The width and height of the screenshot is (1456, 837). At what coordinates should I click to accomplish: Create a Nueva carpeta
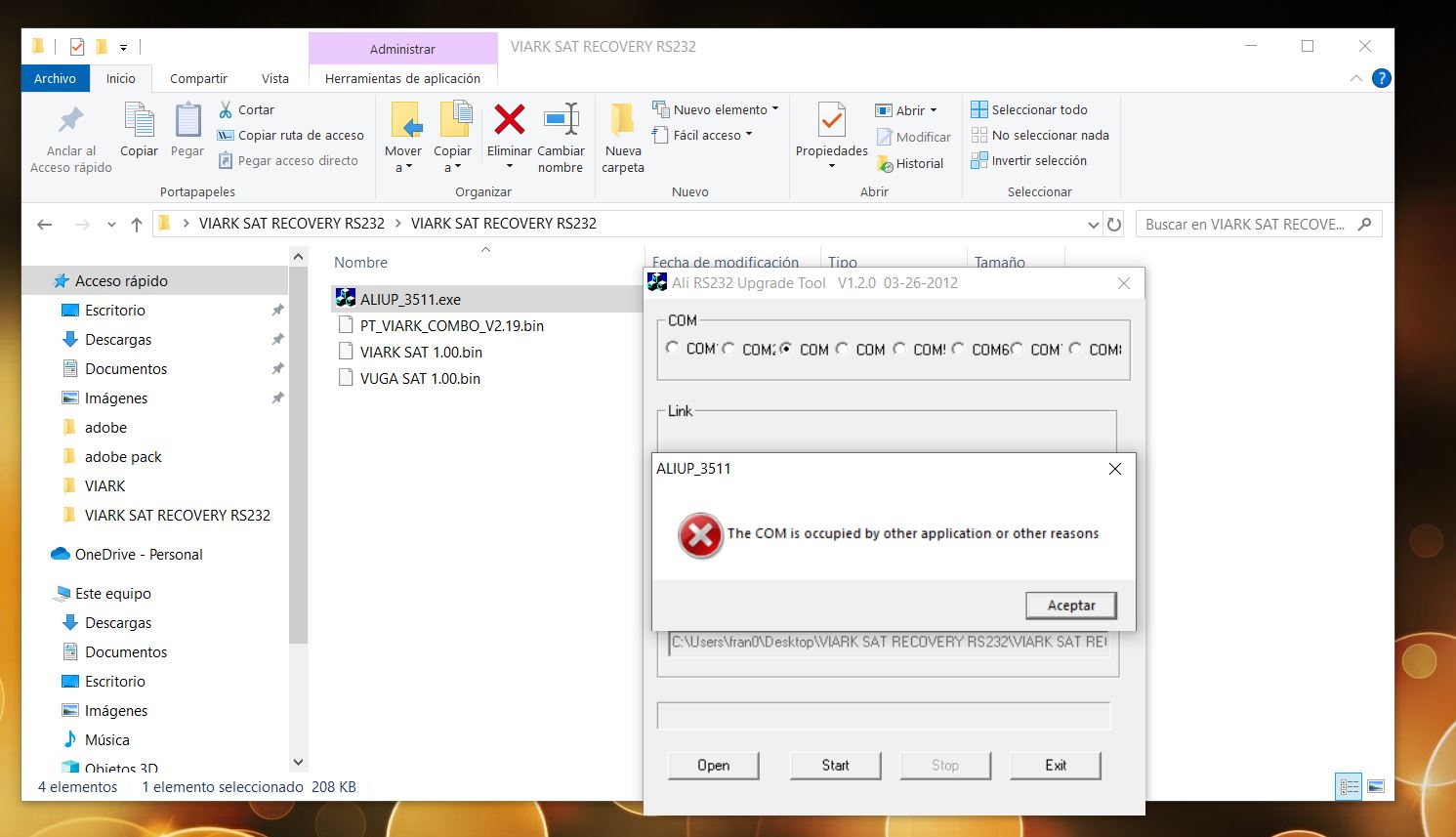point(623,139)
